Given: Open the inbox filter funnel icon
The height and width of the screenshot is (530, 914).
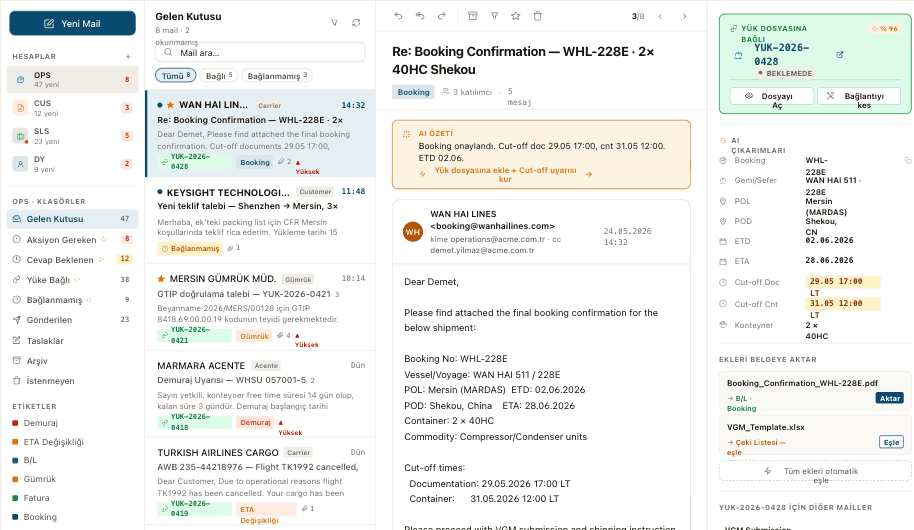Looking at the screenshot, I should tap(335, 23).
